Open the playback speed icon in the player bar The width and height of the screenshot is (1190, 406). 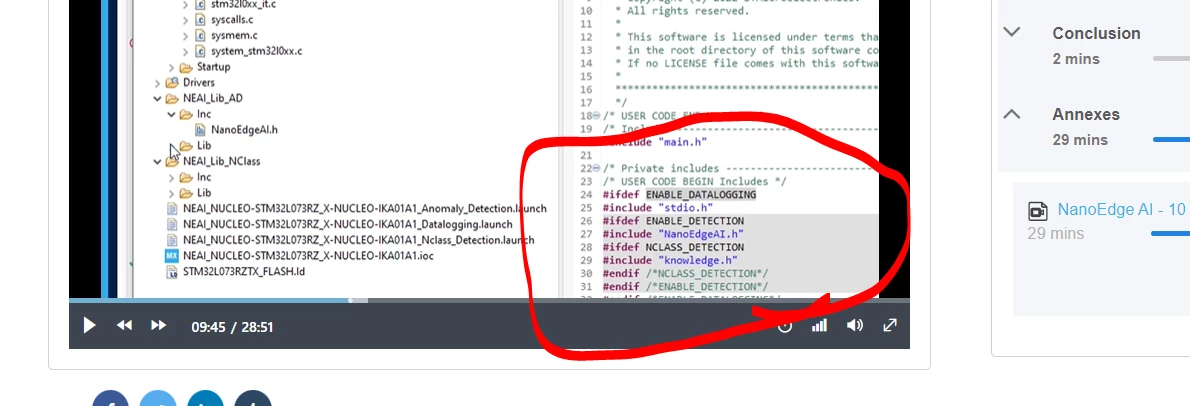coord(785,326)
